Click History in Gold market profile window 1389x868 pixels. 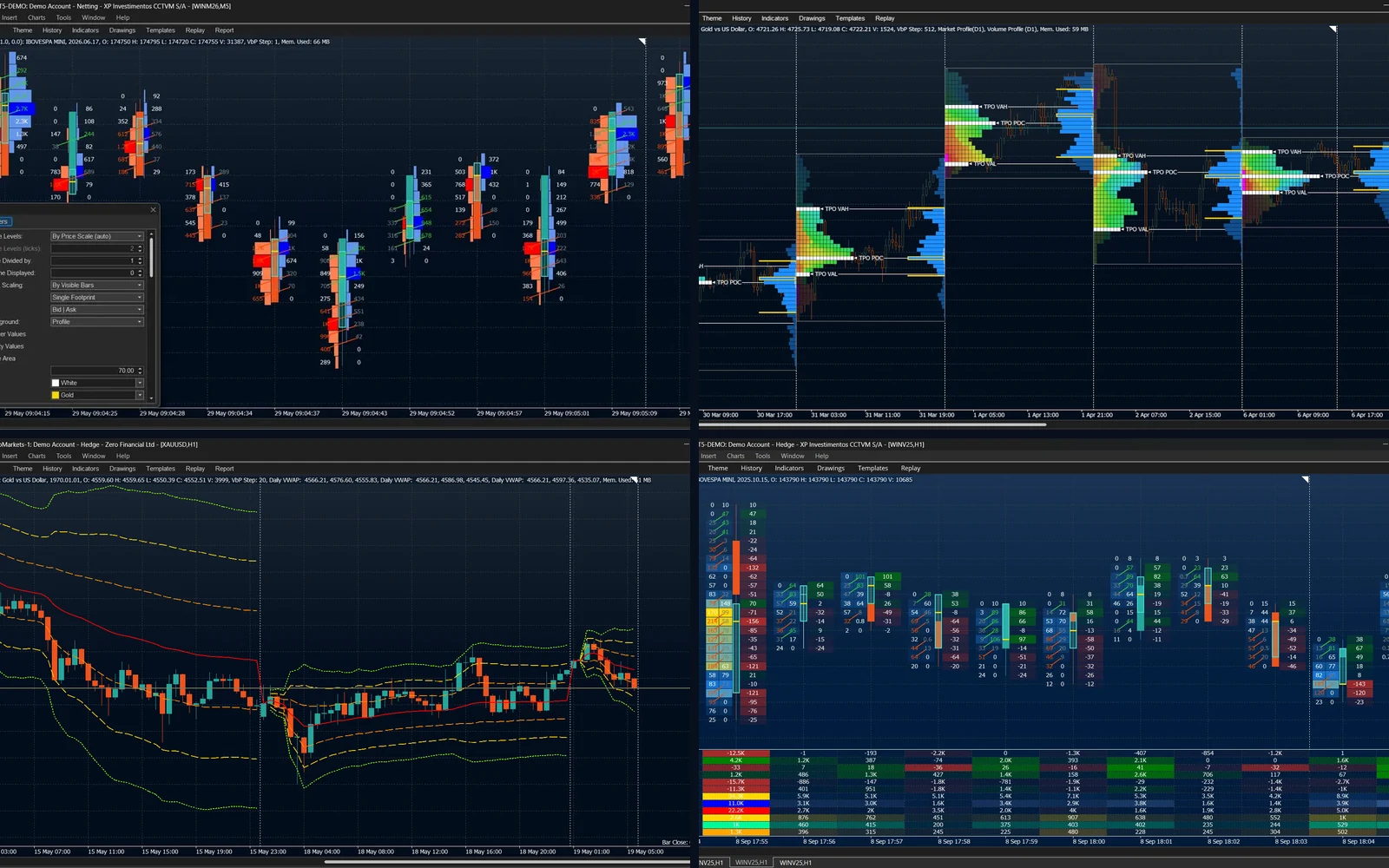[741, 18]
